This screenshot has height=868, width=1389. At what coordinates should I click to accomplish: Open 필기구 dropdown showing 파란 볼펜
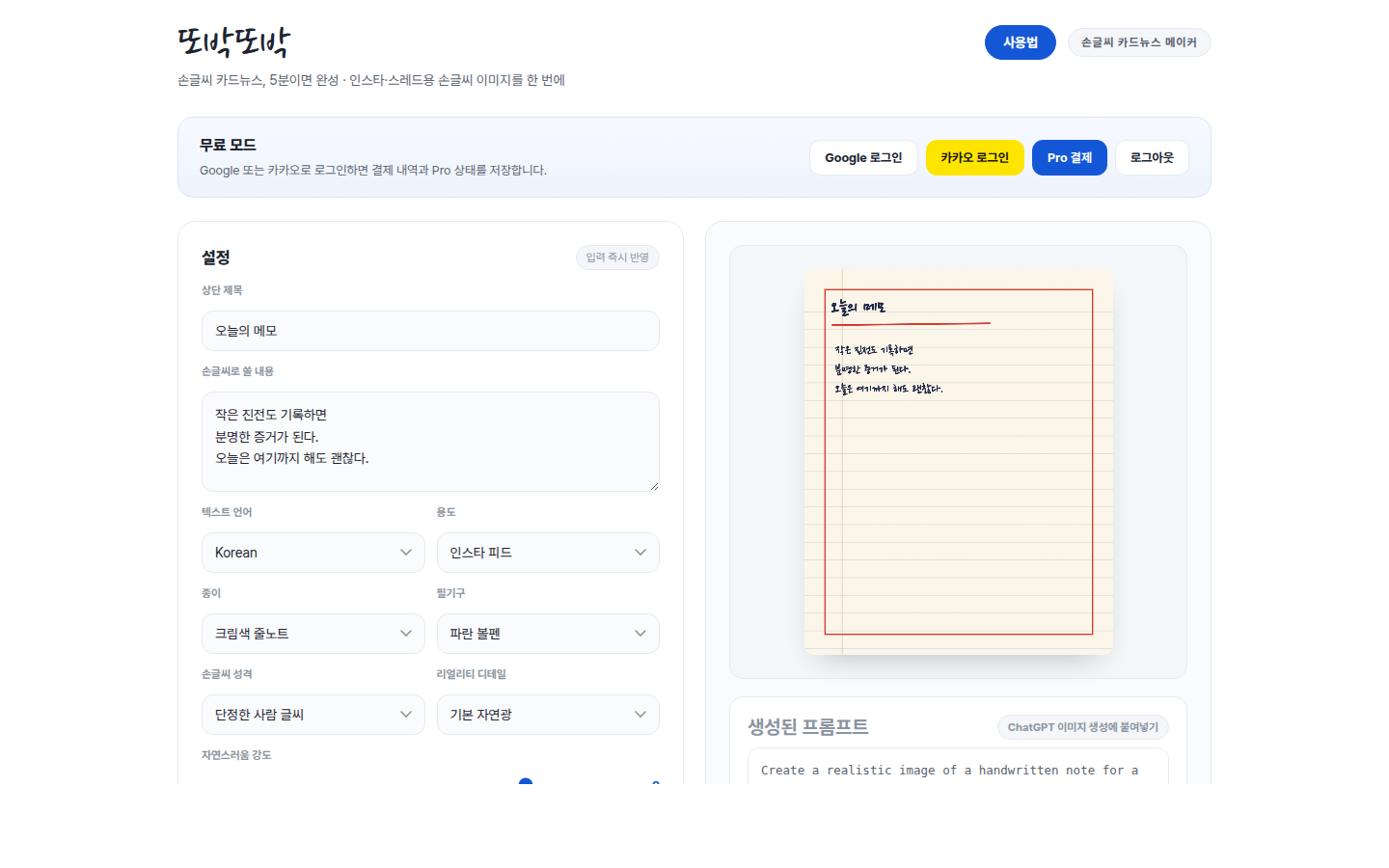pyautogui.click(x=548, y=634)
